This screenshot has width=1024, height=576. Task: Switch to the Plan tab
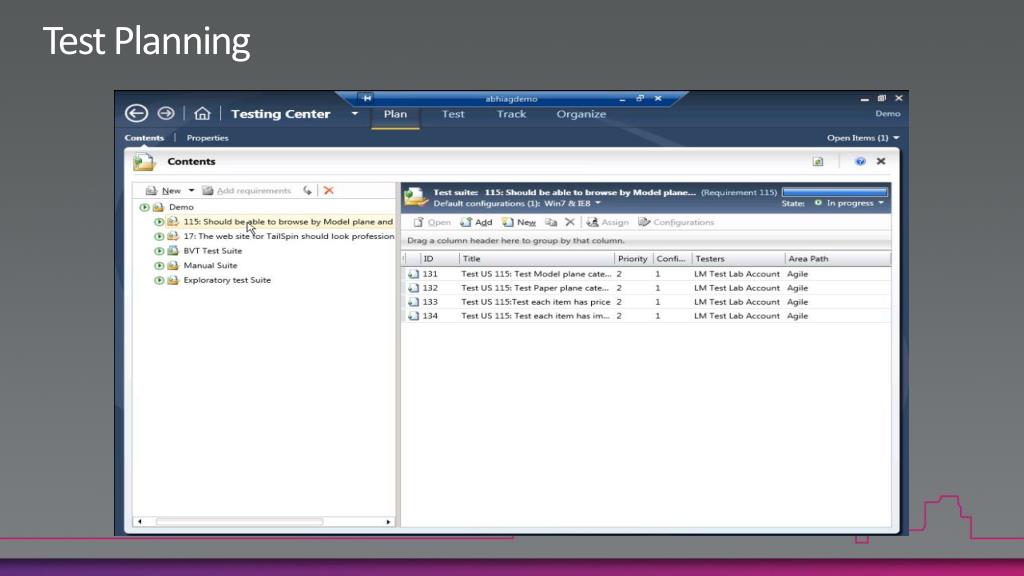tap(395, 114)
